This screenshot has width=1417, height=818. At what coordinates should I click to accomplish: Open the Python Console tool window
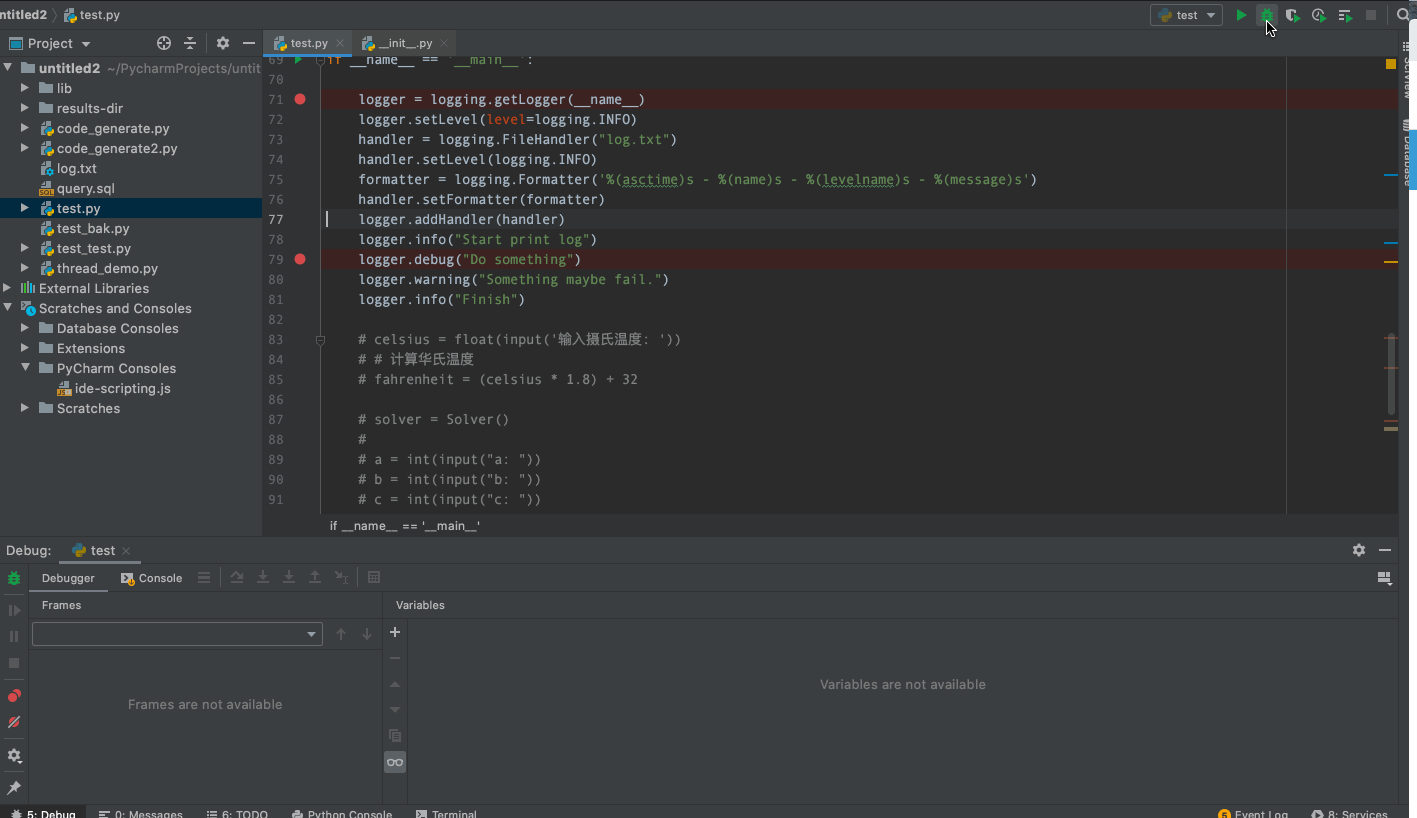pyautogui.click(x=341, y=814)
